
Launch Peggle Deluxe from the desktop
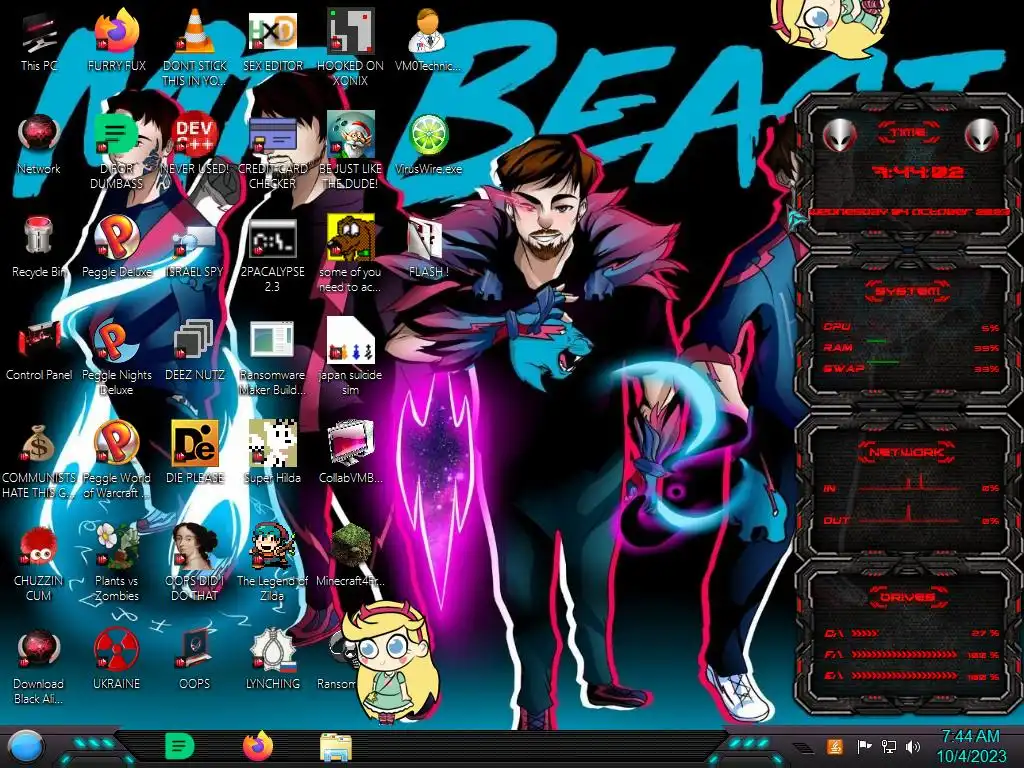pyautogui.click(x=116, y=247)
